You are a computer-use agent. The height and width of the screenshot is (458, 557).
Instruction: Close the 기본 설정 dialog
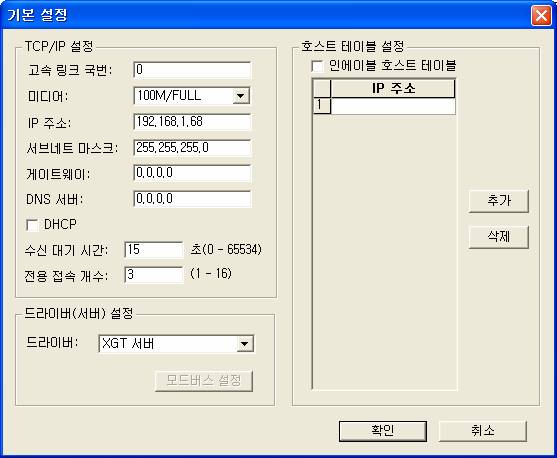(x=541, y=16)
